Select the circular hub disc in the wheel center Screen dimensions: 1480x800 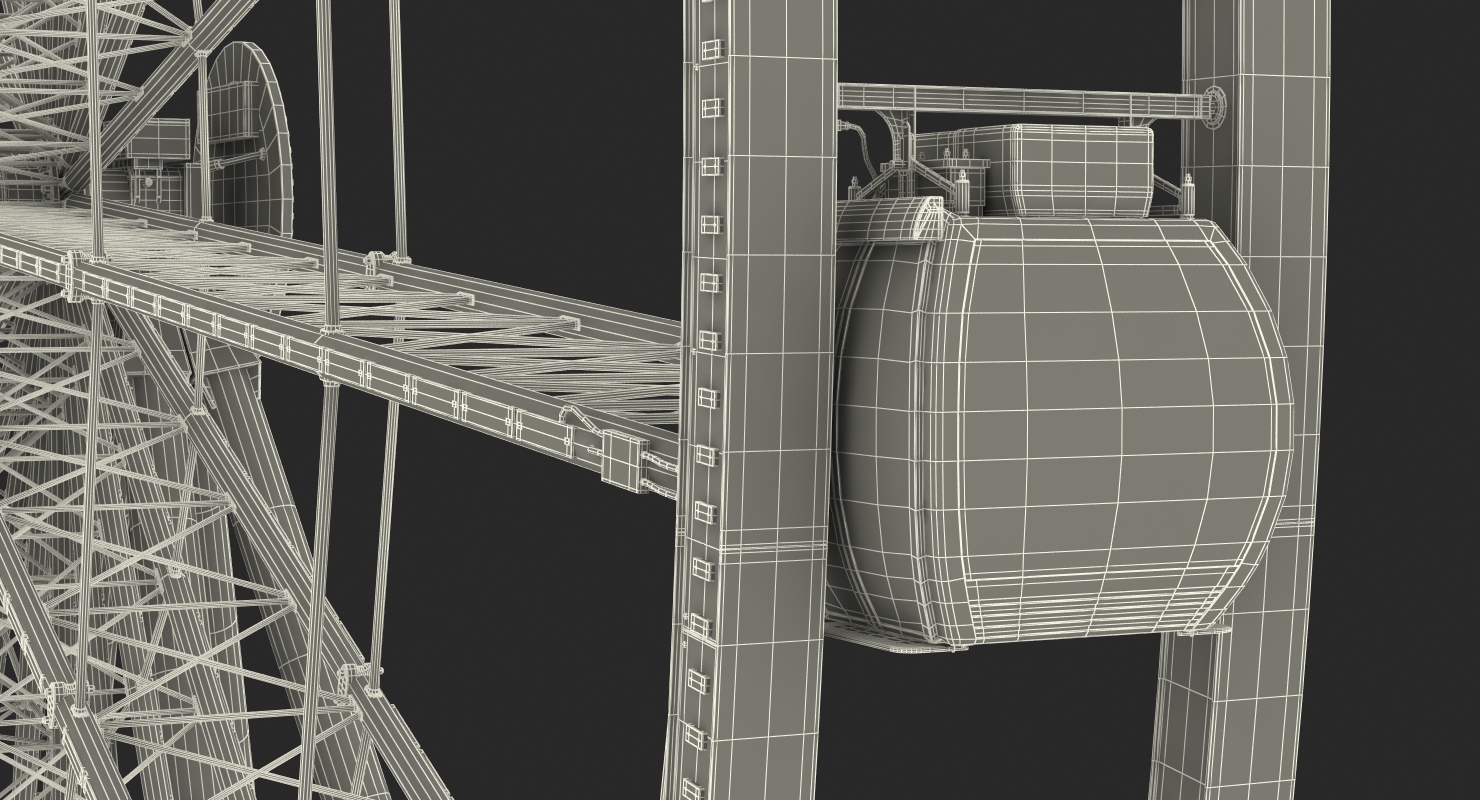click(246, 137)
